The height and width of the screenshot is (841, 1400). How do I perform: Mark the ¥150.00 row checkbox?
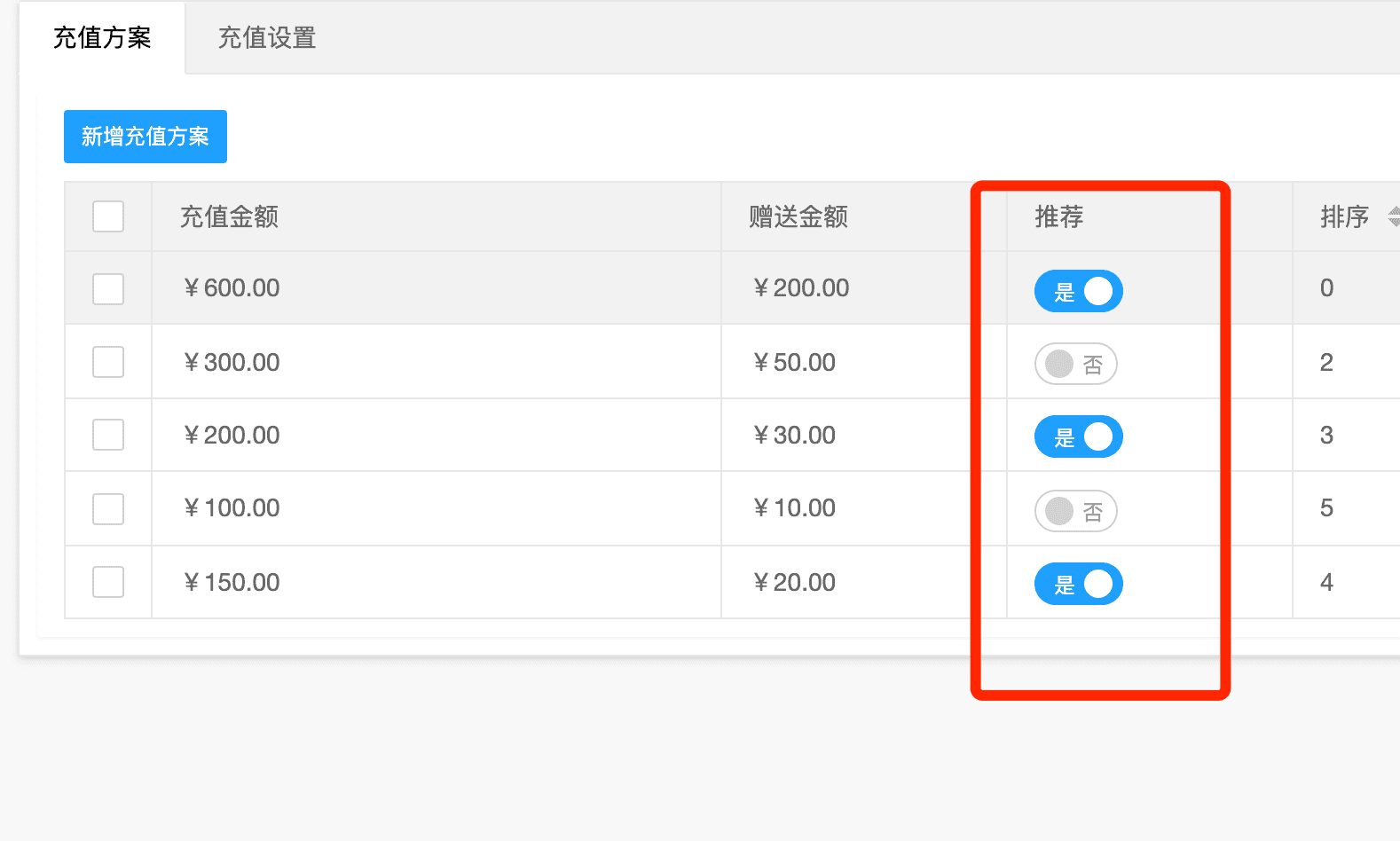(x=108, y=582)
